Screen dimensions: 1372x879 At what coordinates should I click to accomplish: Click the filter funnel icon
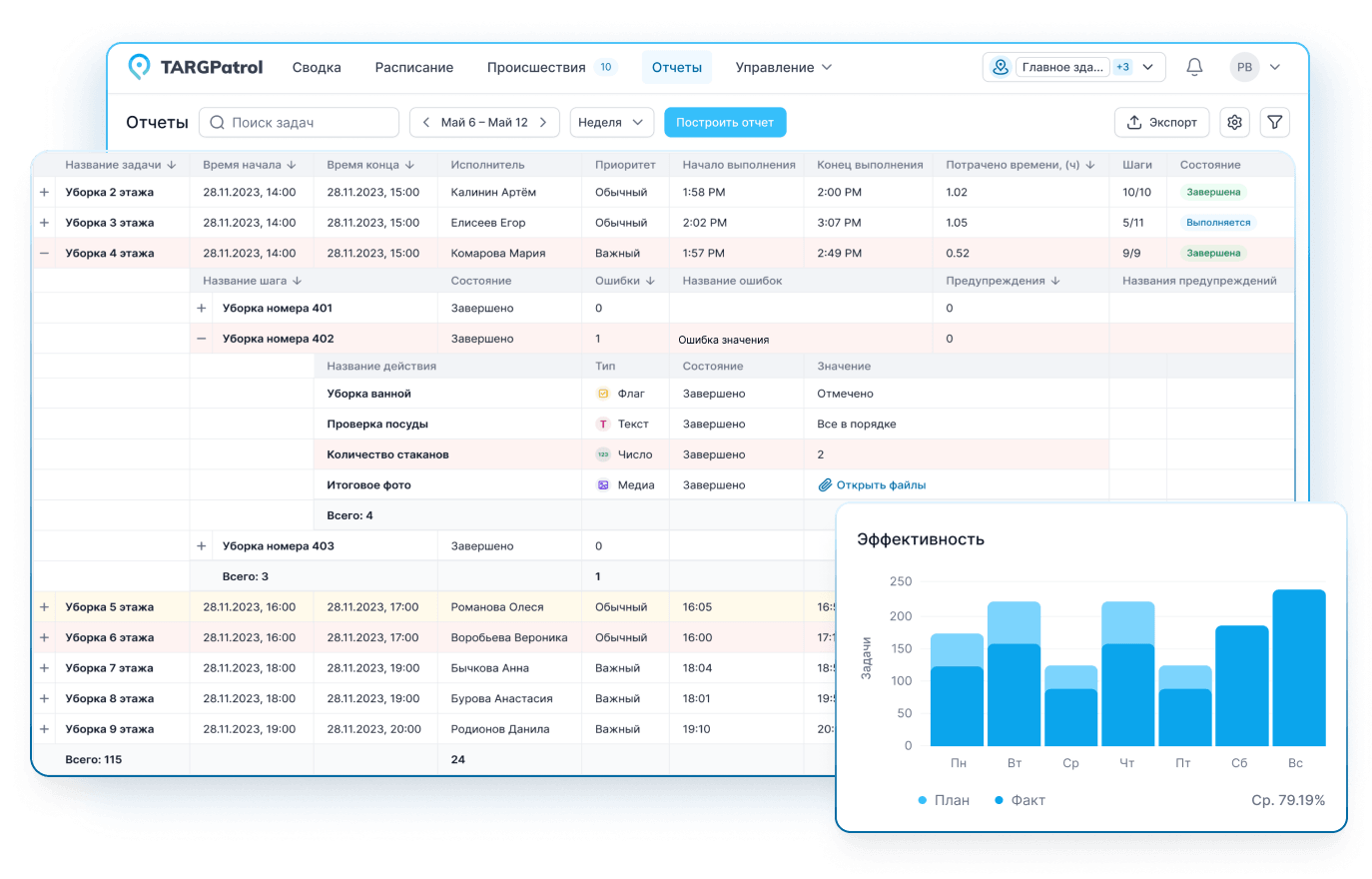(x=1275, y=122)
